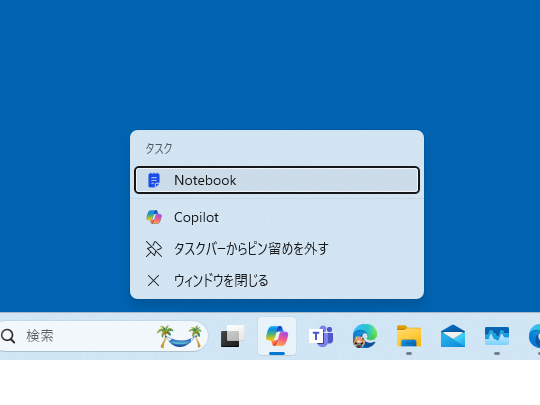Click the unpin icon in the jump list

click(x=154, y=249)
